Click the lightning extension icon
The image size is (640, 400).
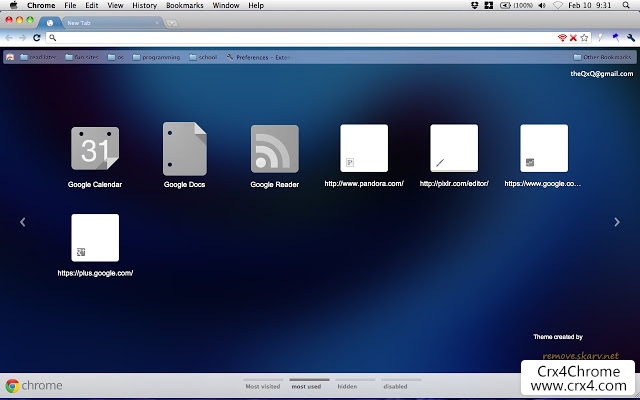pyautogui.click(x=600, y=38)
